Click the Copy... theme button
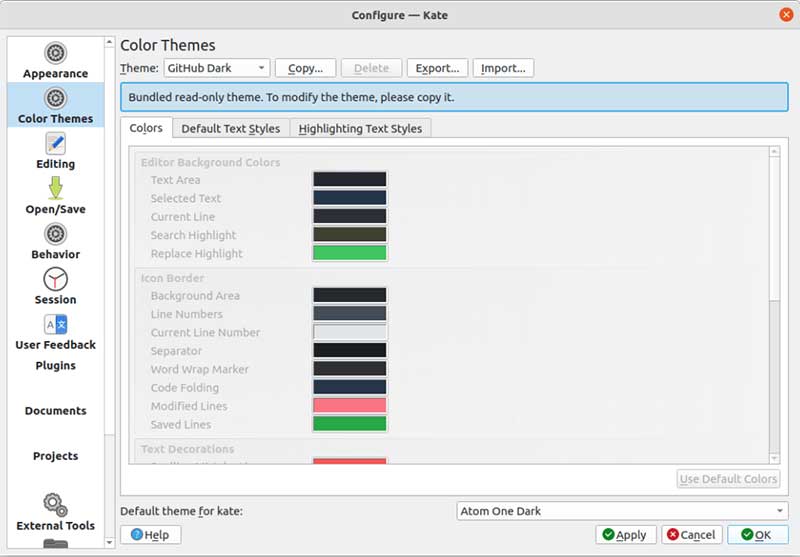Image resolution: width=800 pixels, height=557 pixels. (x=305, y=68)
